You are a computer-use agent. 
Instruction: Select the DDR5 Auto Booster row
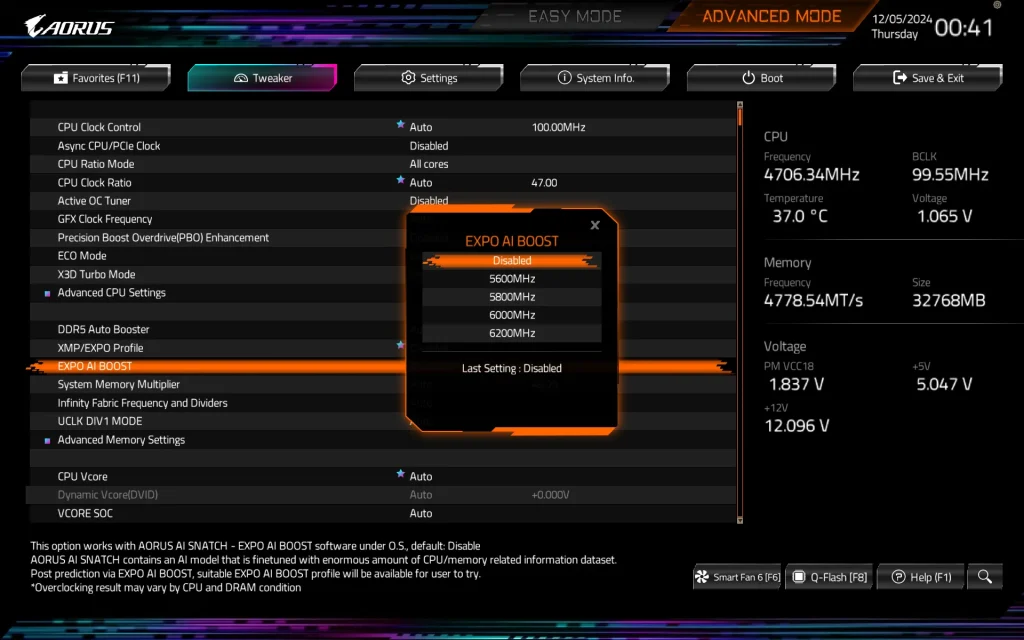383,329
